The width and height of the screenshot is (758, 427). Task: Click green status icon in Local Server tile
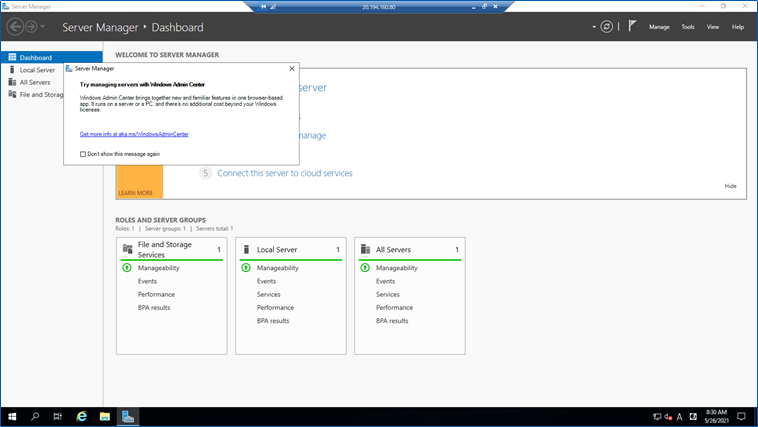[246, 267]
